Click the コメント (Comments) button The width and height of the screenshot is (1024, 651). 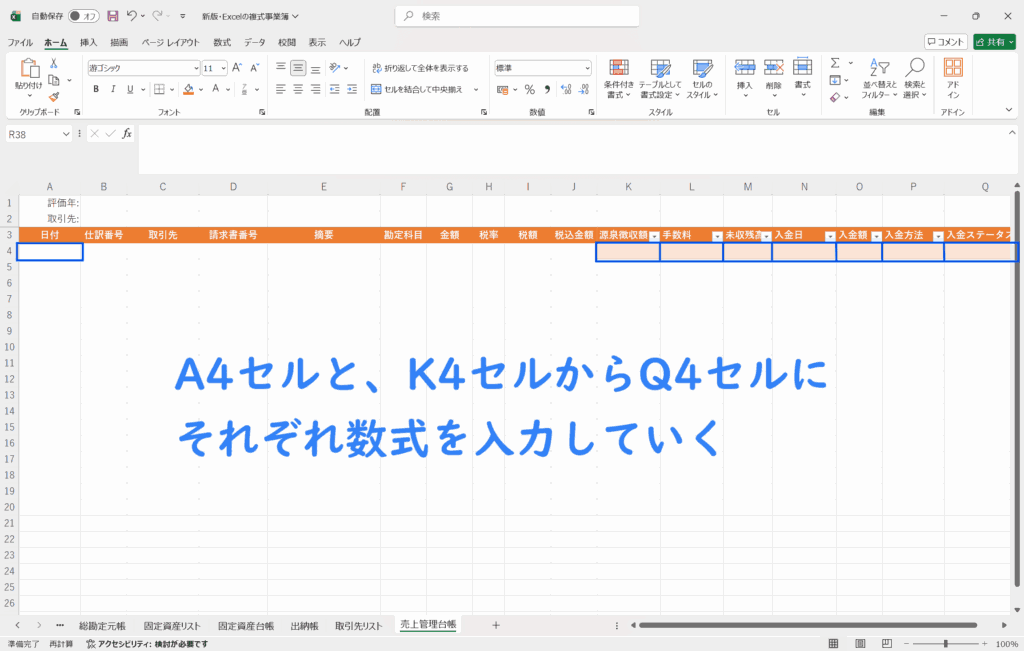coord(946,42)
